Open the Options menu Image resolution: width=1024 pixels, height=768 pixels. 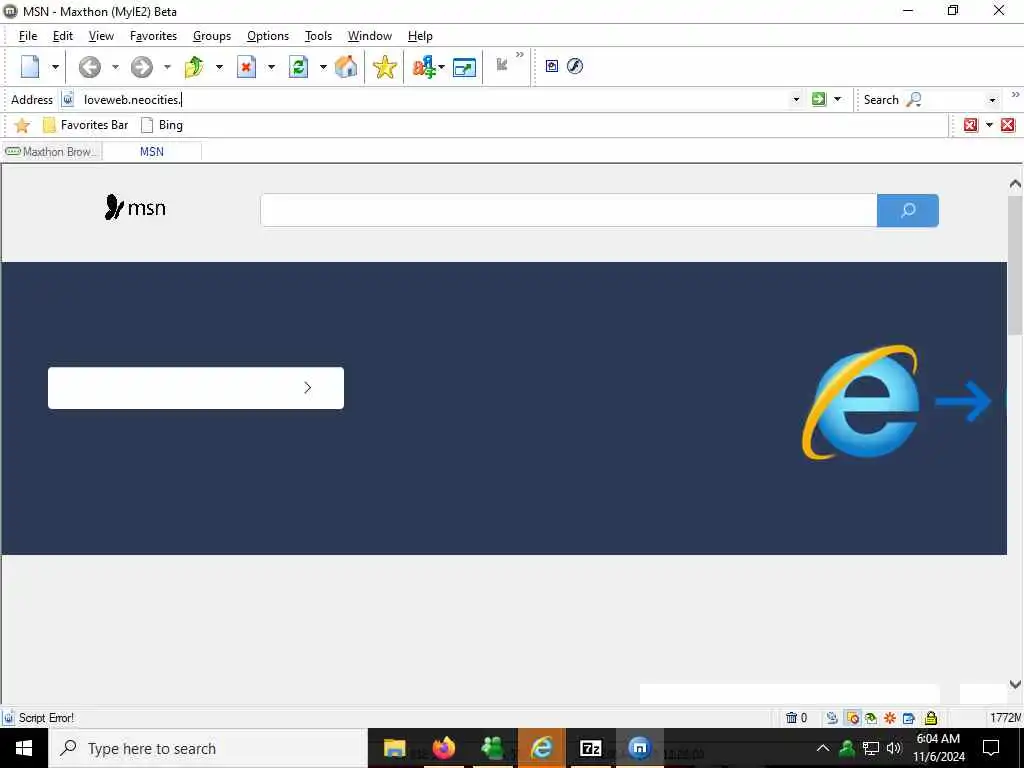(x=268, y=36)
